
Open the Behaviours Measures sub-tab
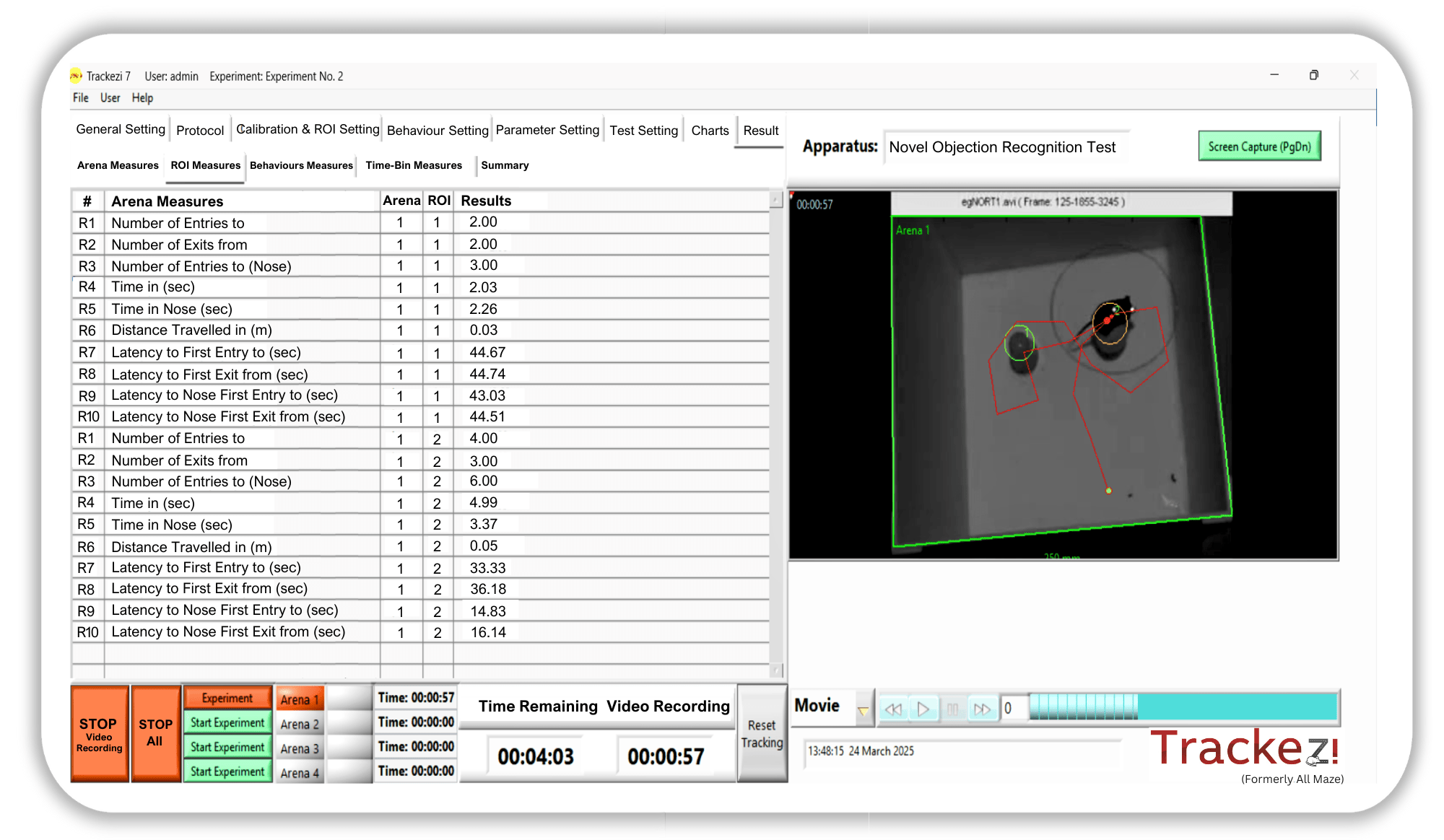coord(301,165)
